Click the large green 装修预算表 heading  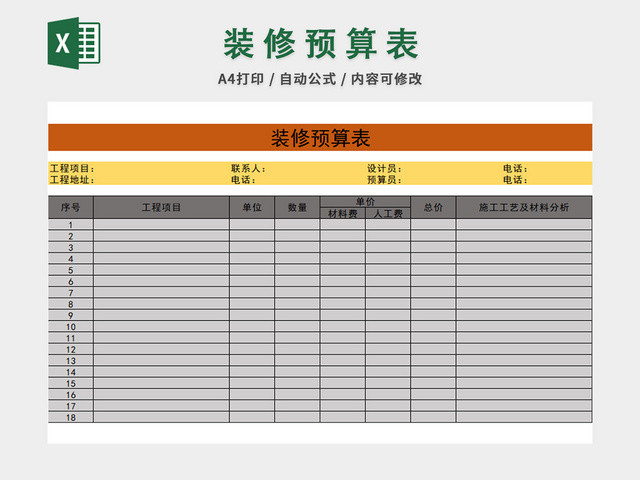(320, 44)
